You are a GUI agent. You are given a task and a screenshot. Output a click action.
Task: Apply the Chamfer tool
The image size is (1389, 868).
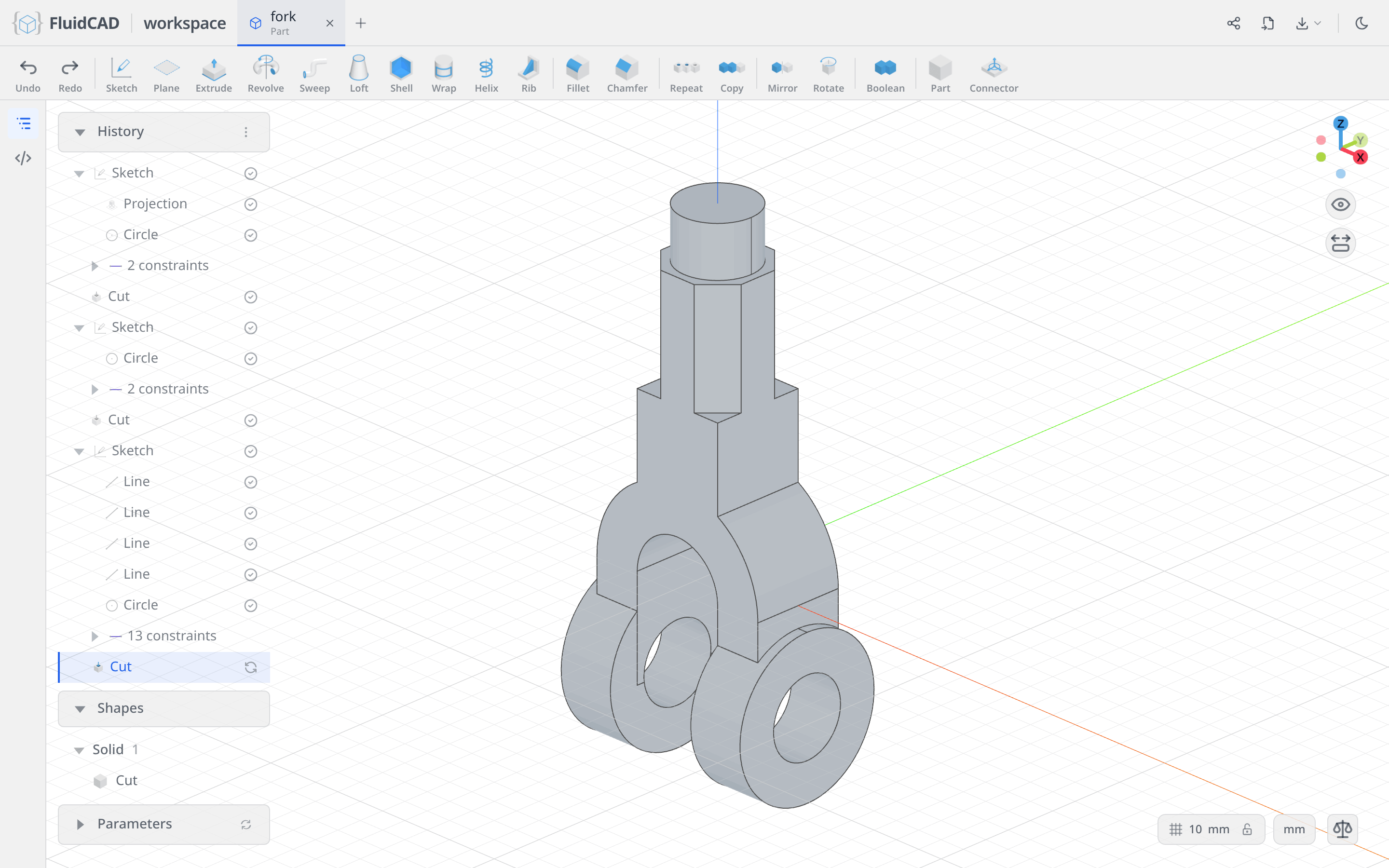tap(627, 75)
